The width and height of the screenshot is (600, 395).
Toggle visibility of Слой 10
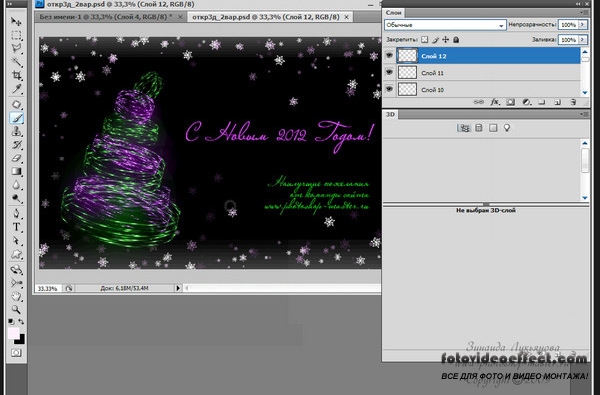tap(389, 89)
